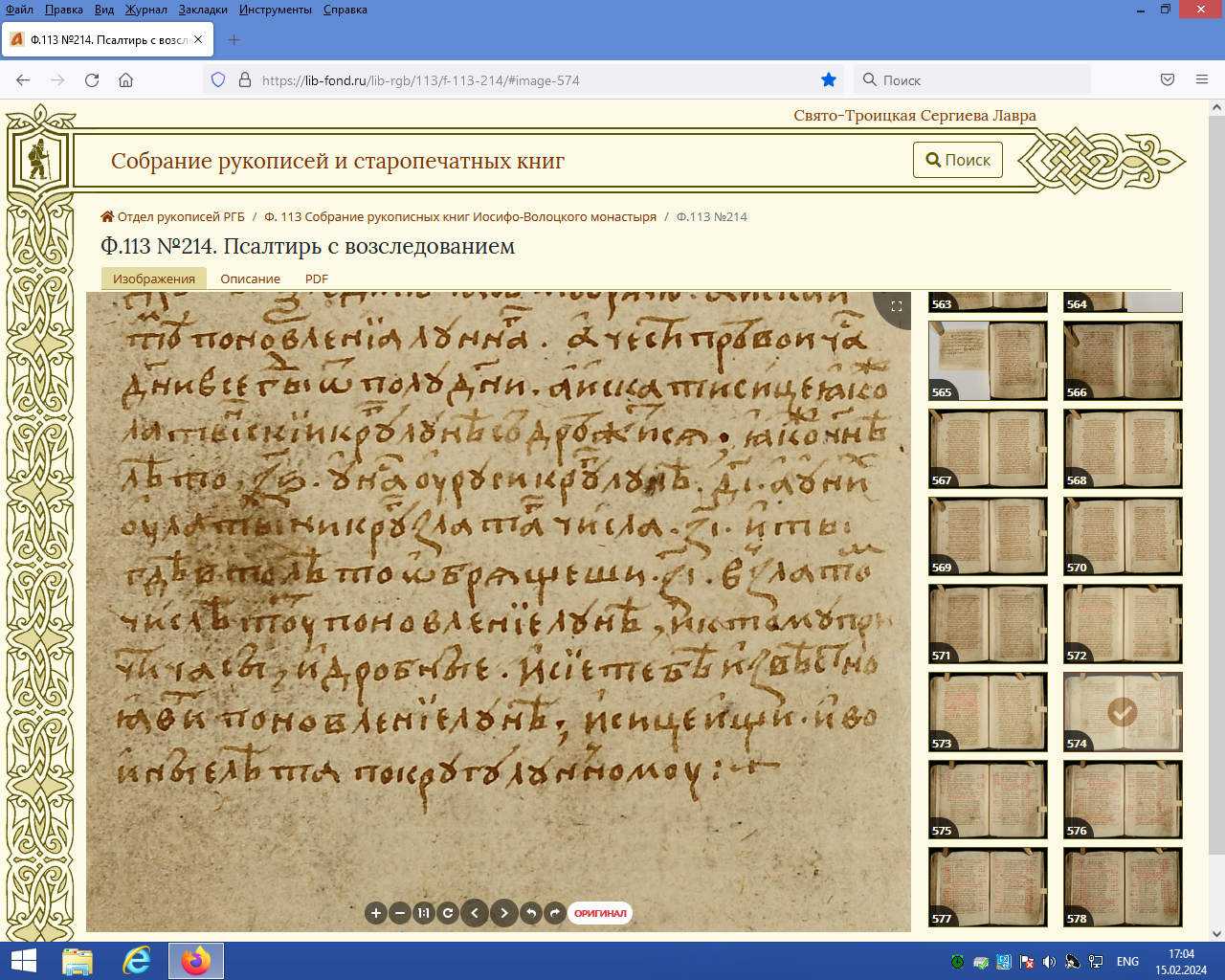The image size is (1225, 980).
Task: Select thumbnail 573
Action: [x=988, y=712]
